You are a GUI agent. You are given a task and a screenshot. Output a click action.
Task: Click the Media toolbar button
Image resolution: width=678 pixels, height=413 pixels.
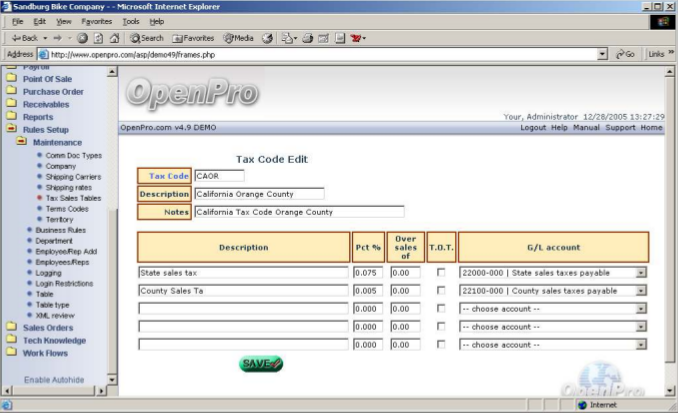(x=238, y=37)
